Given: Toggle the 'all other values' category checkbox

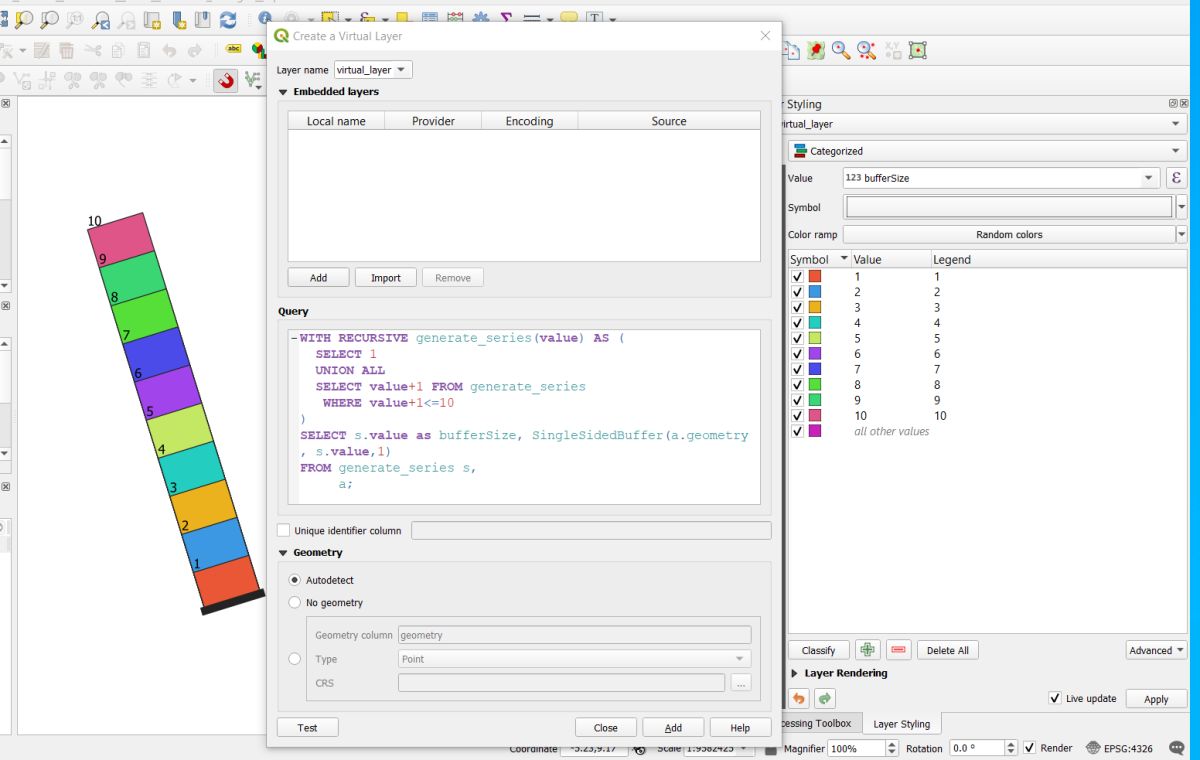Looking at the screenshot, I should (797, 432).
